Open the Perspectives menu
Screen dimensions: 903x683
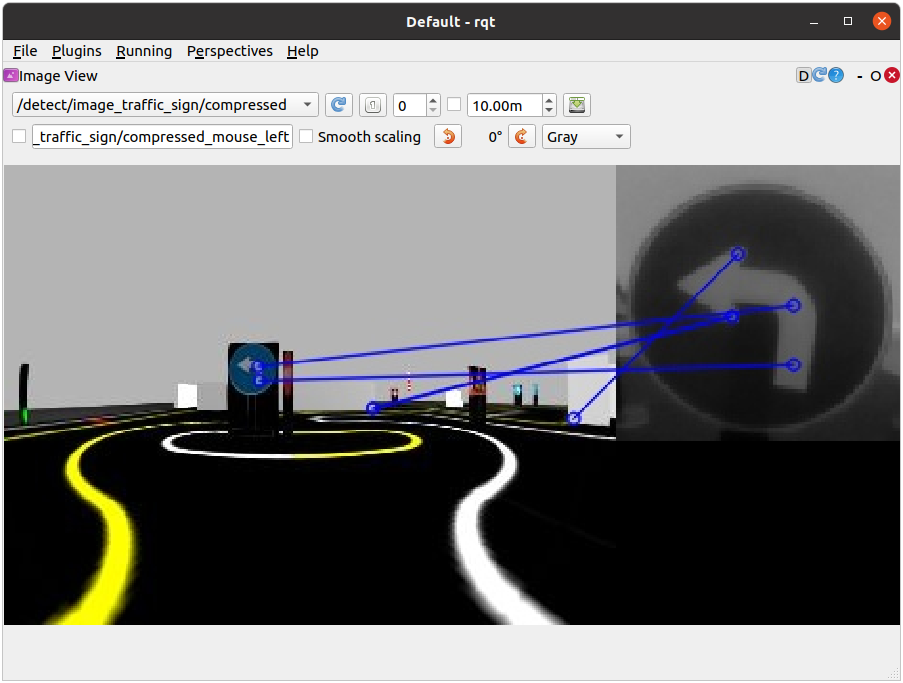pos(229,51)
